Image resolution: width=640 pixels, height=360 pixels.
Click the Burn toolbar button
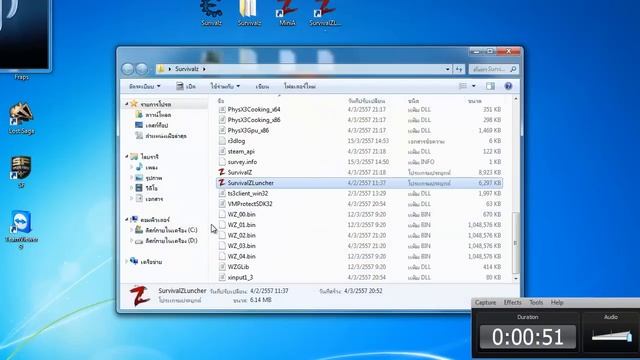pos(262,87)
